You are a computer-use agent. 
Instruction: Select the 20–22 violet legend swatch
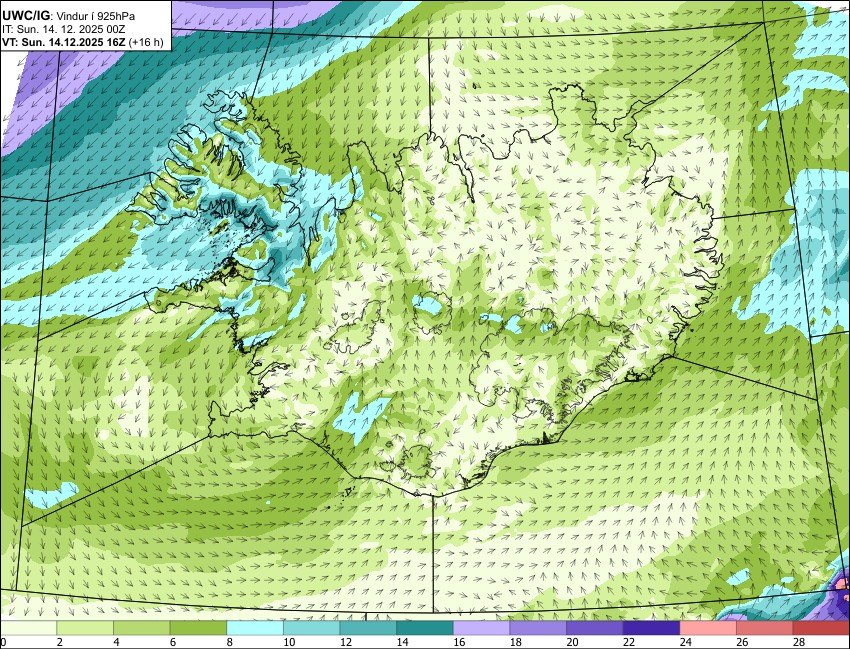595,628
